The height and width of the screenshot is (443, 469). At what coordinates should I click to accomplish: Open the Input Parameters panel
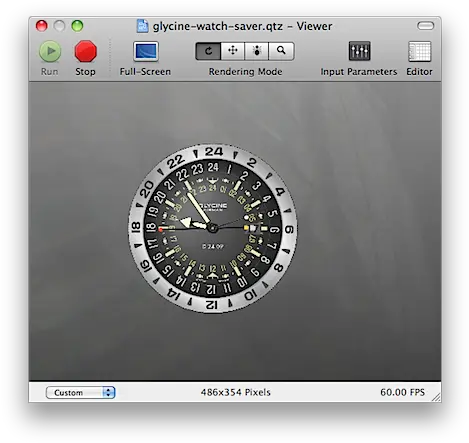pyautogui.click(x=359, y=51)
